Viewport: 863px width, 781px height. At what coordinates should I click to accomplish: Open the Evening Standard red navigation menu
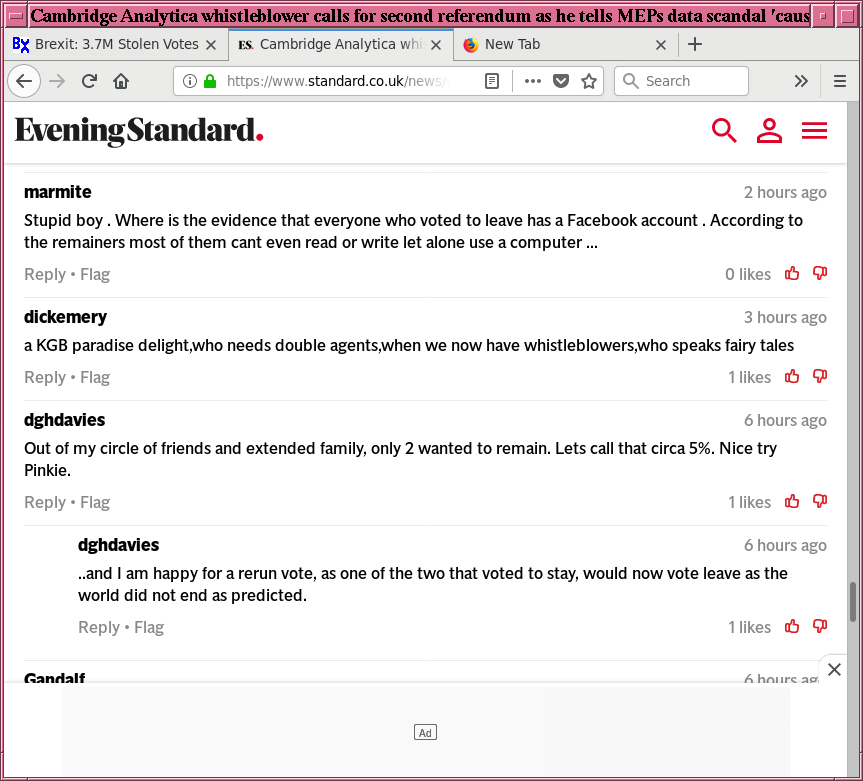click(815, 130)
